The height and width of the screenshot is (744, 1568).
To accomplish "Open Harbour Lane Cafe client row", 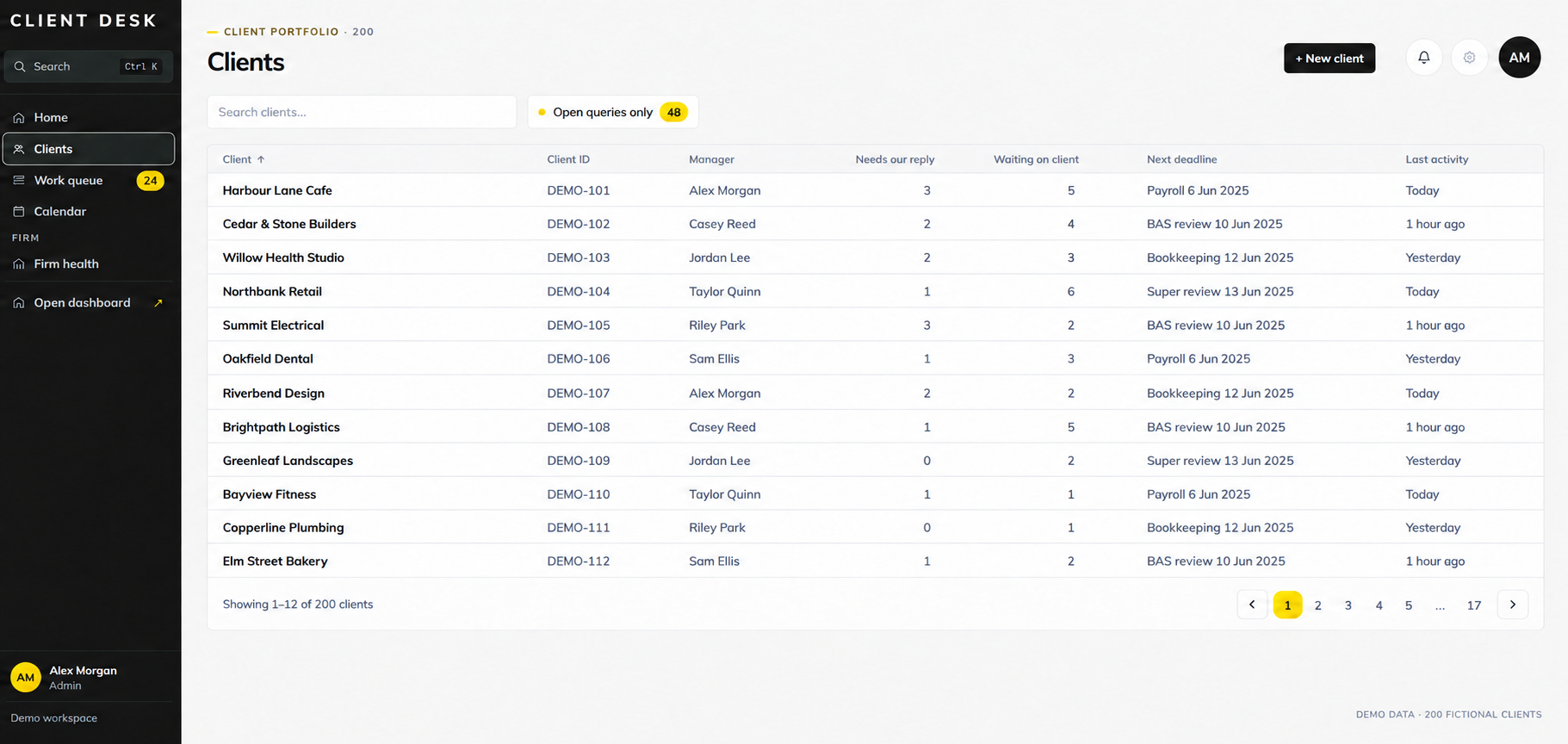I will pos(875,190).
